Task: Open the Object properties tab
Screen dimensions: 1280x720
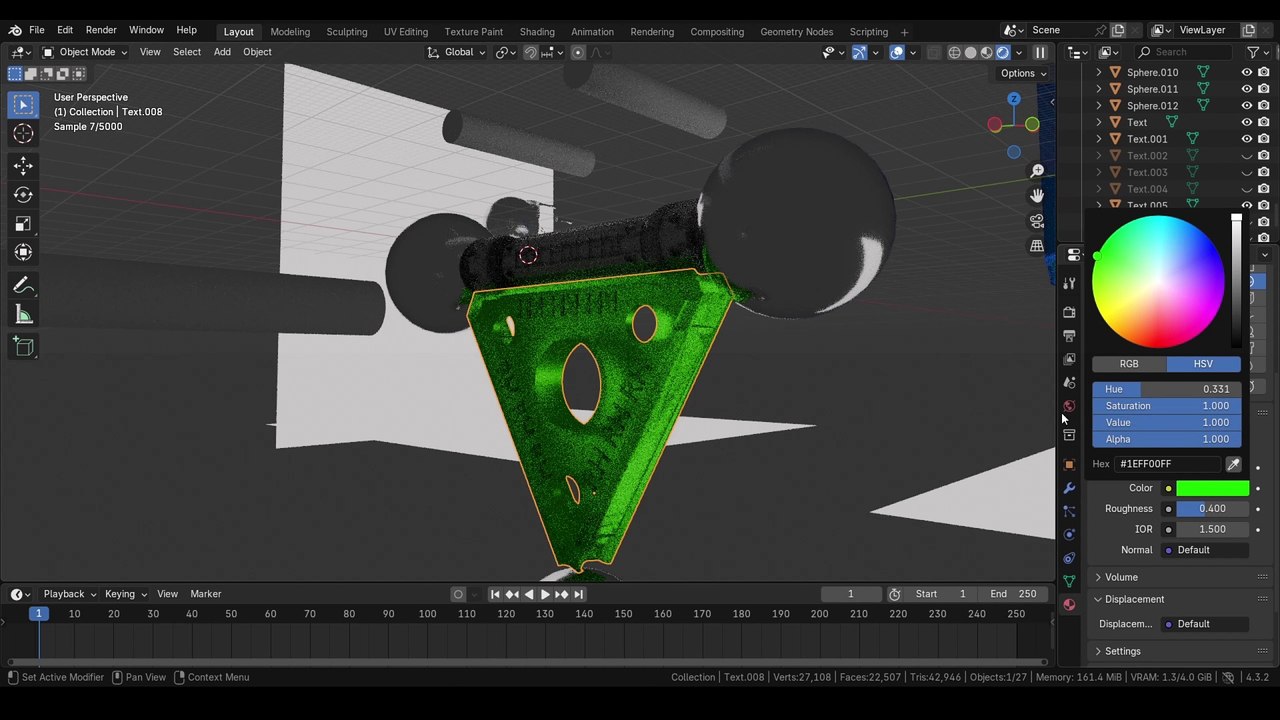Action: [1069, 464]
